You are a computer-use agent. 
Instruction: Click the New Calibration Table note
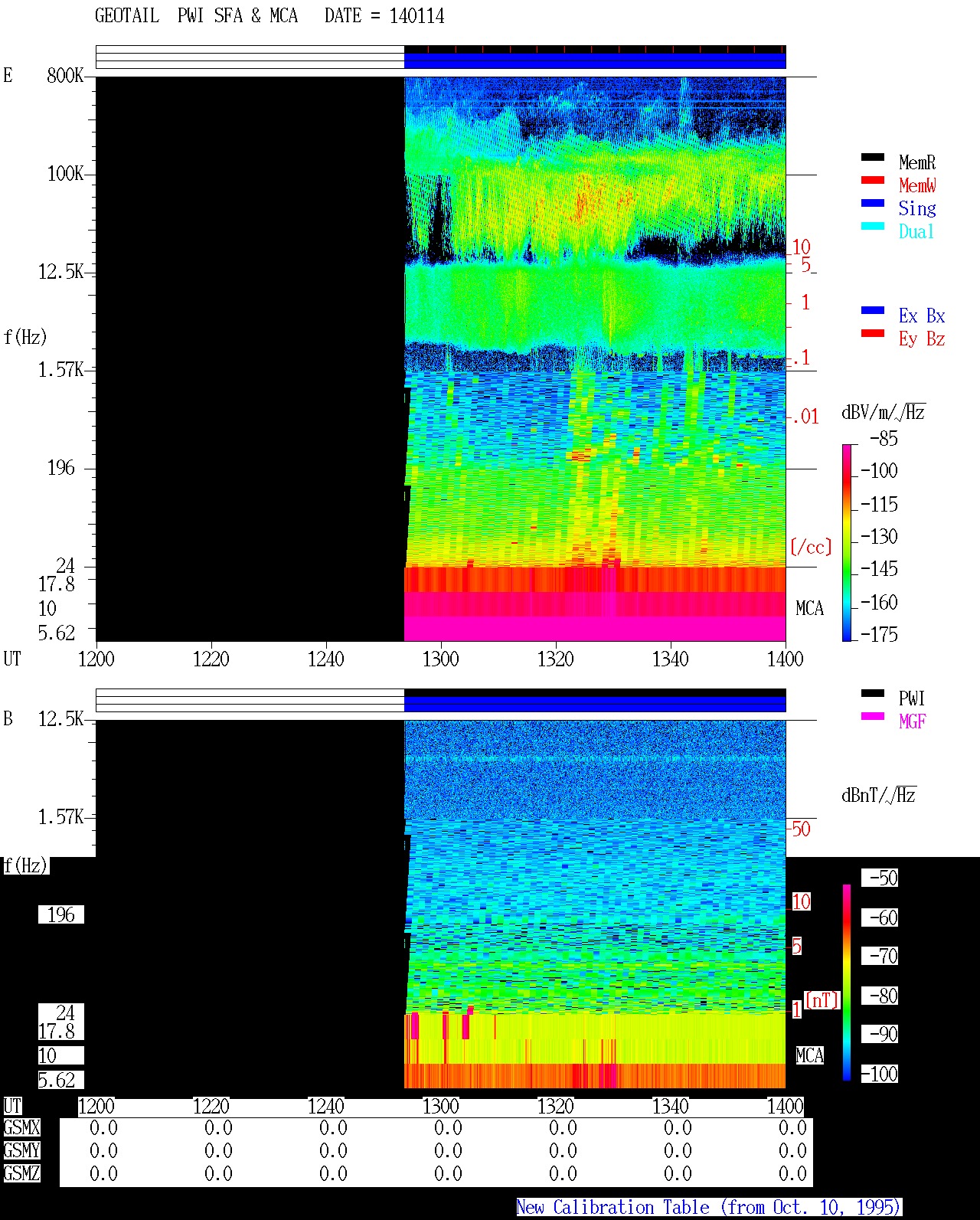click(x=709, y=1207)
